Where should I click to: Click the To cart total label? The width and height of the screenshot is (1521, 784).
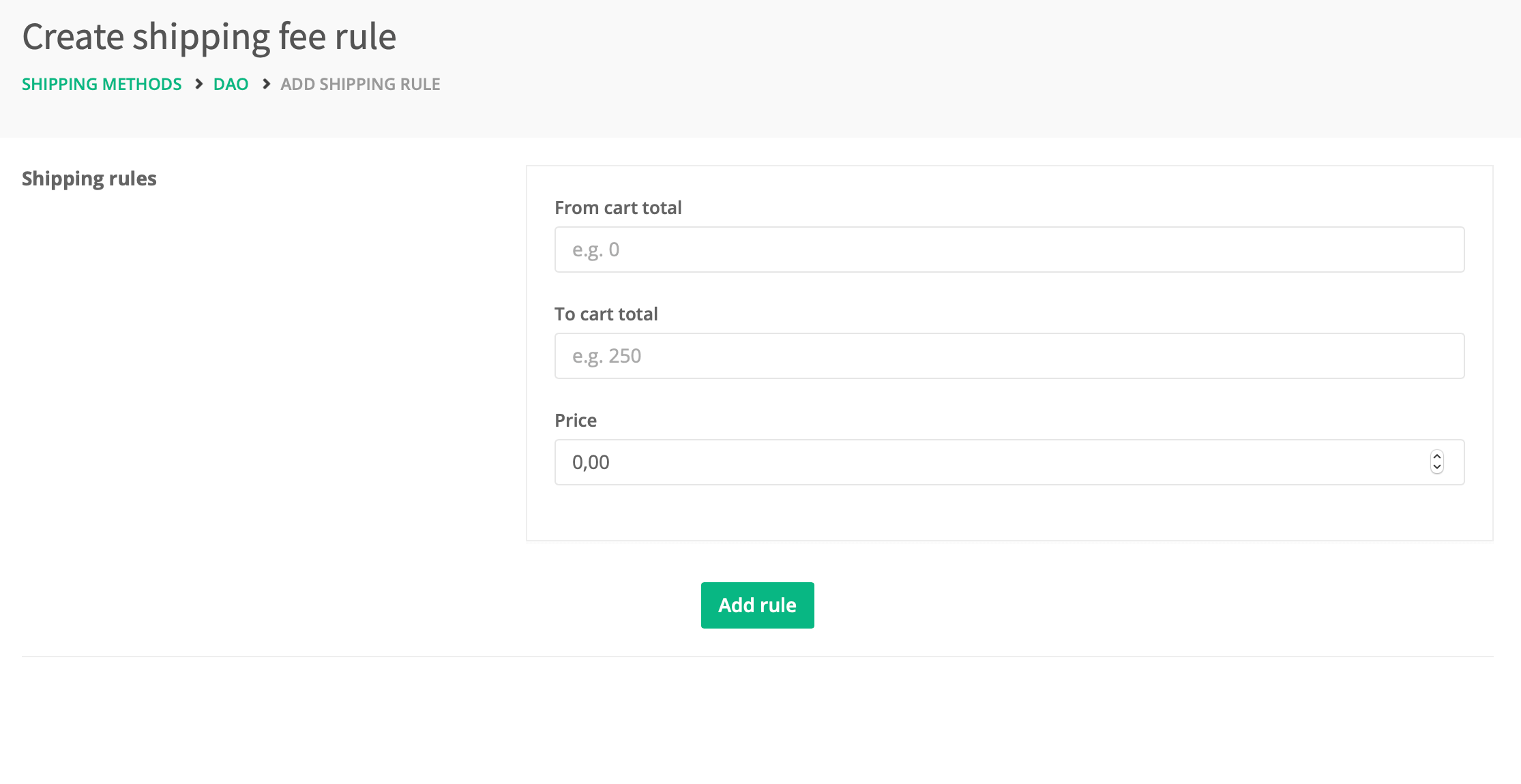606,314
